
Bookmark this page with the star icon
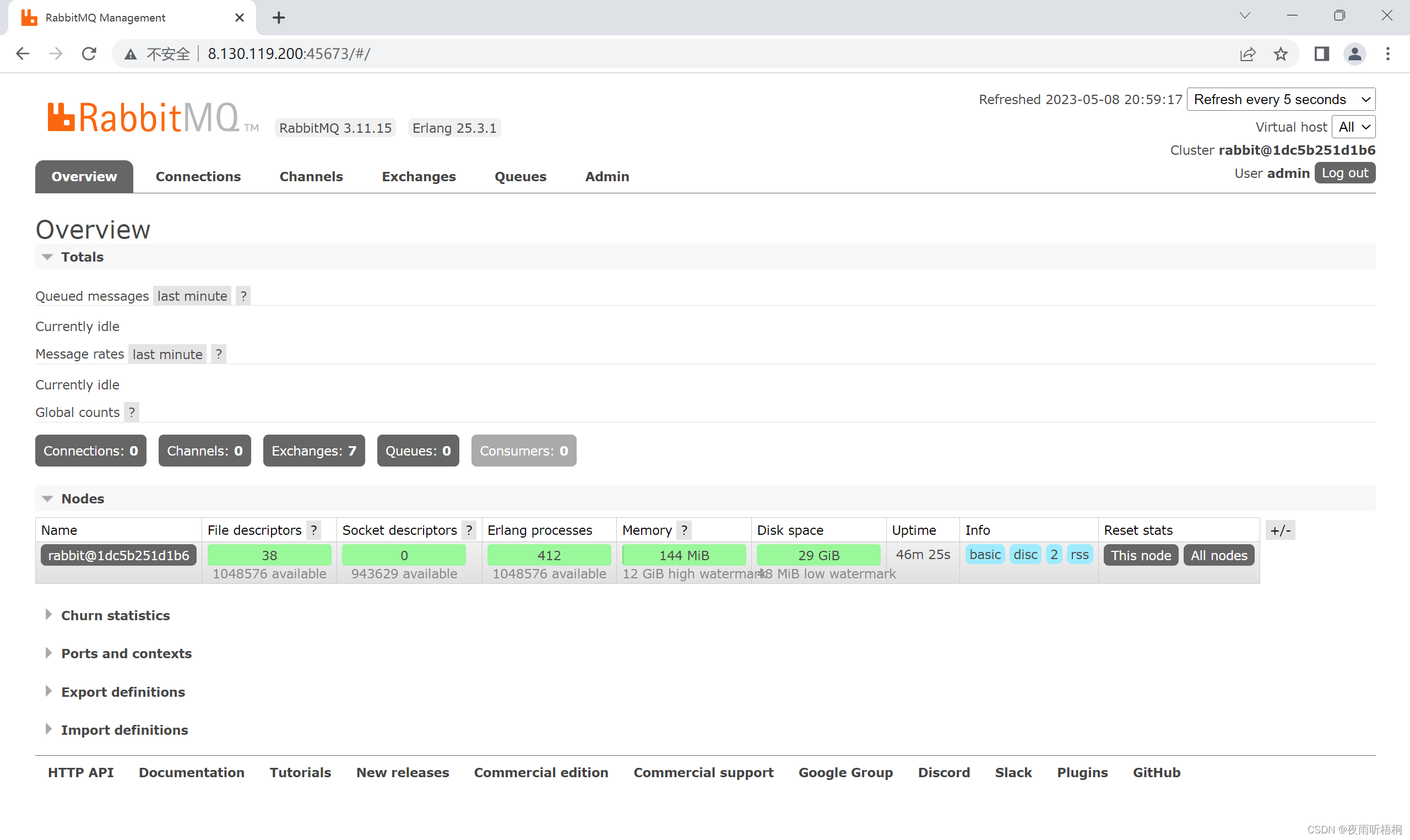pyautogui.click(x=1281, y=54)
